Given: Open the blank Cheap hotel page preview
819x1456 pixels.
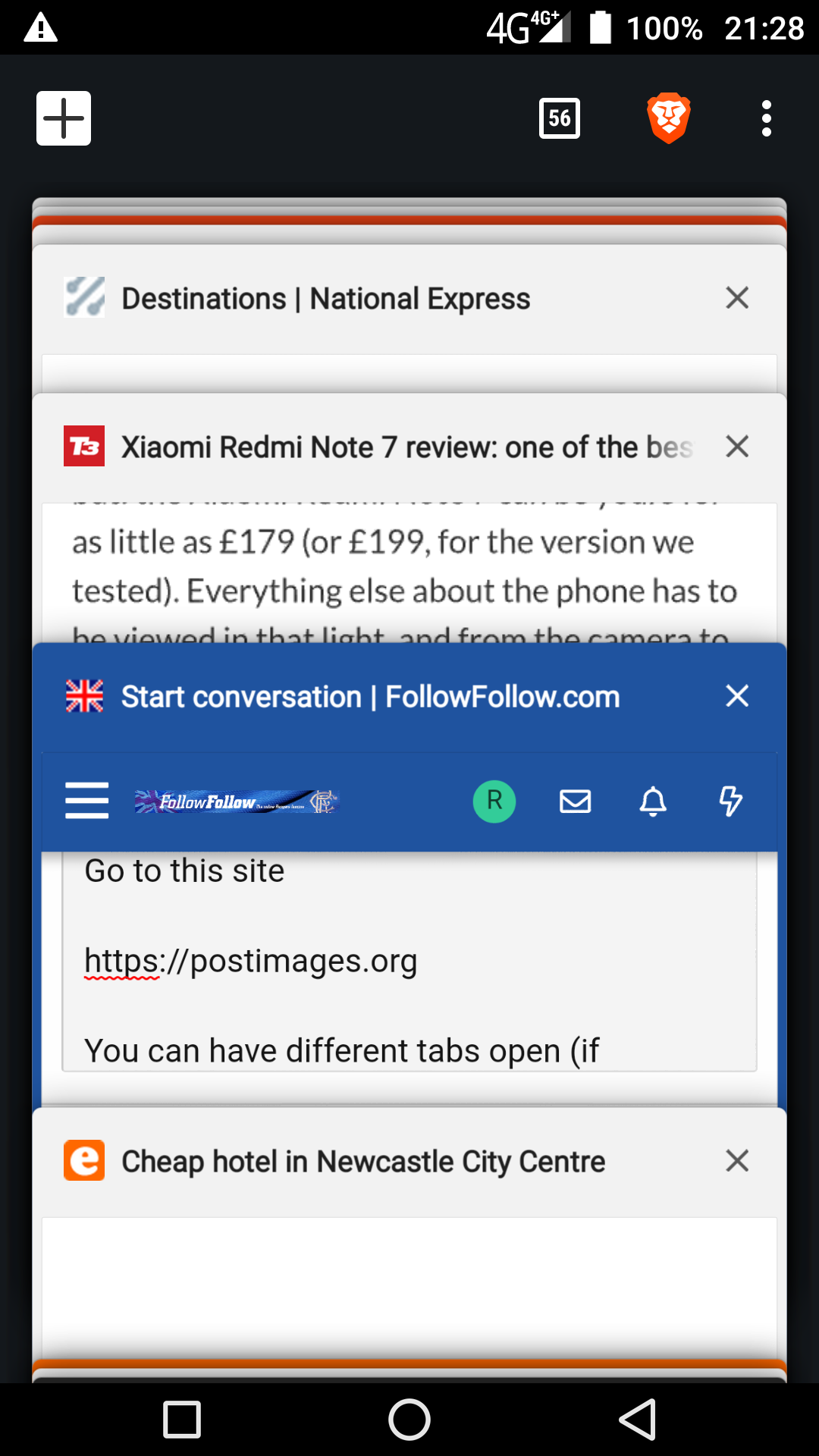Looking at the screenshot, I should coord(409,1288).
